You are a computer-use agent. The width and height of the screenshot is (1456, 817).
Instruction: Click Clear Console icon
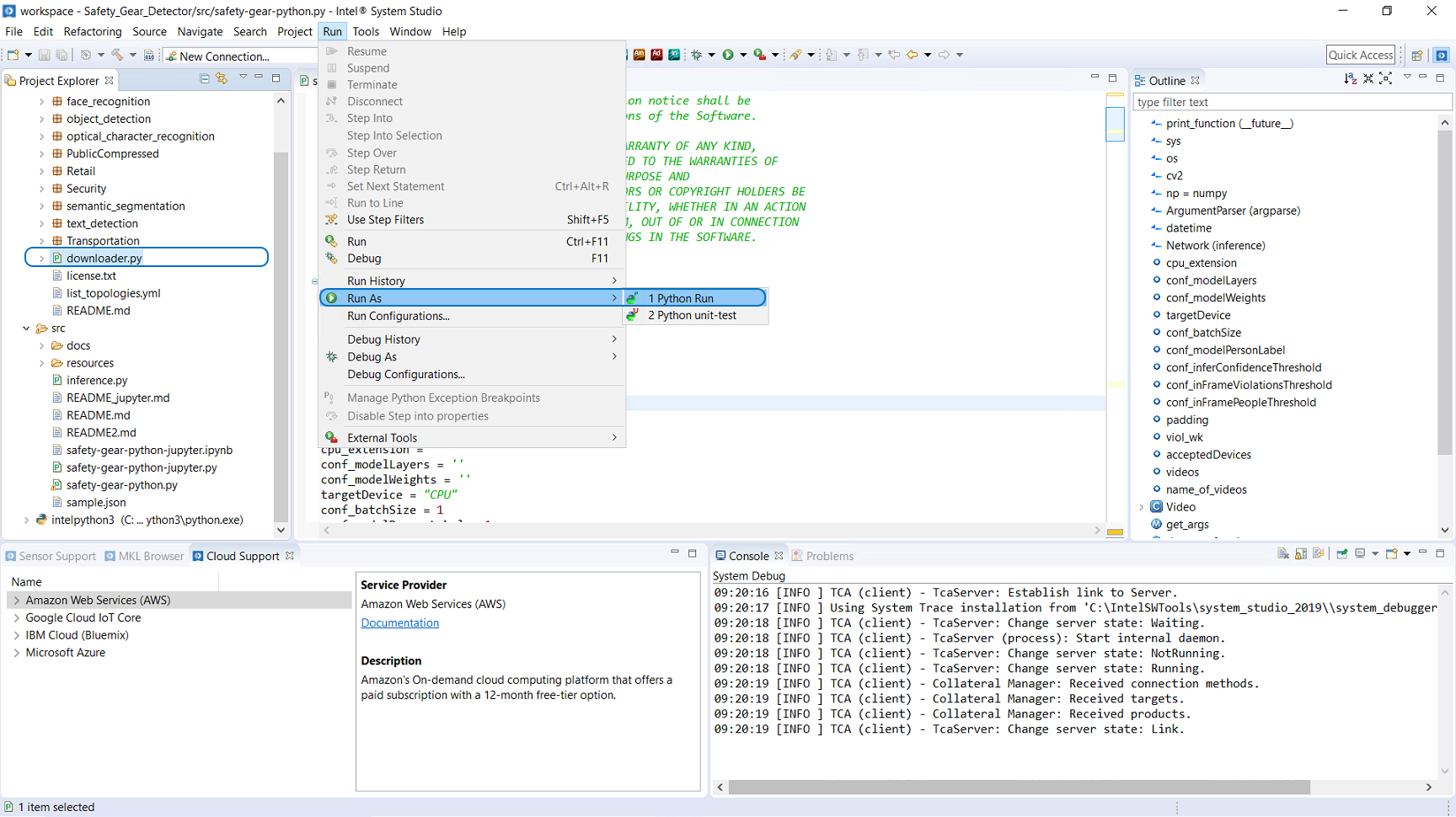1282,553
